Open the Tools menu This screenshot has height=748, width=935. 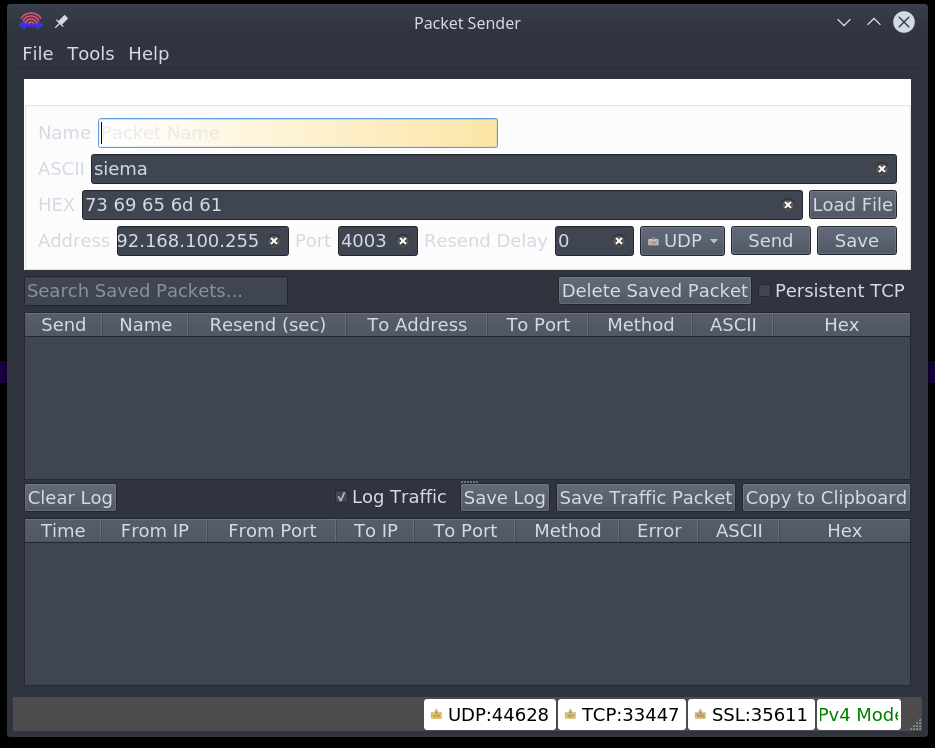pos(91,54)
